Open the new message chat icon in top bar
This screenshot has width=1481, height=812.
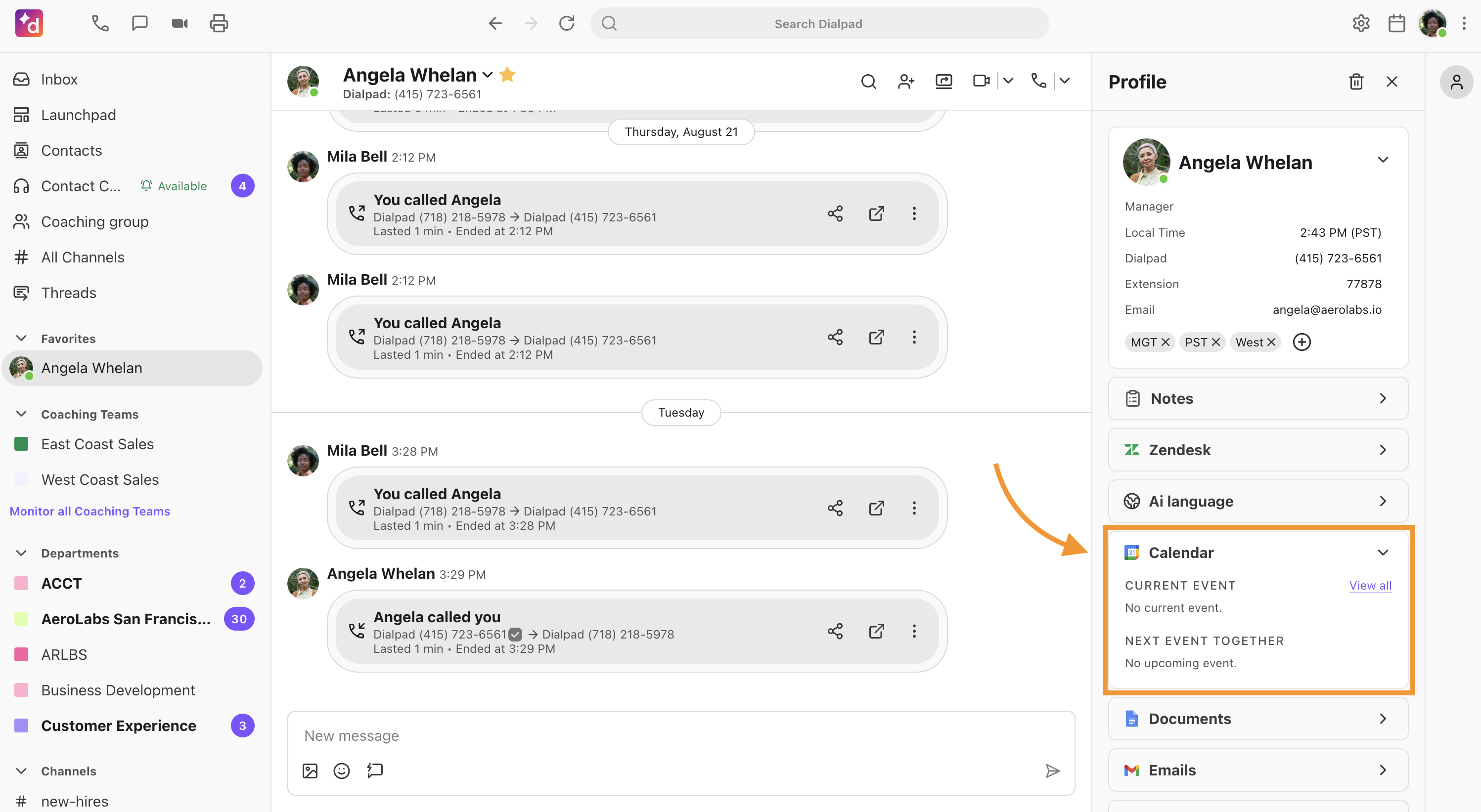tap(140, 24)
